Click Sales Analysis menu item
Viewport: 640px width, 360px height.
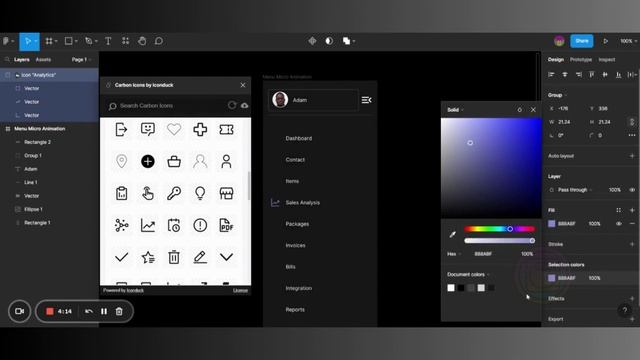[302, 202]
